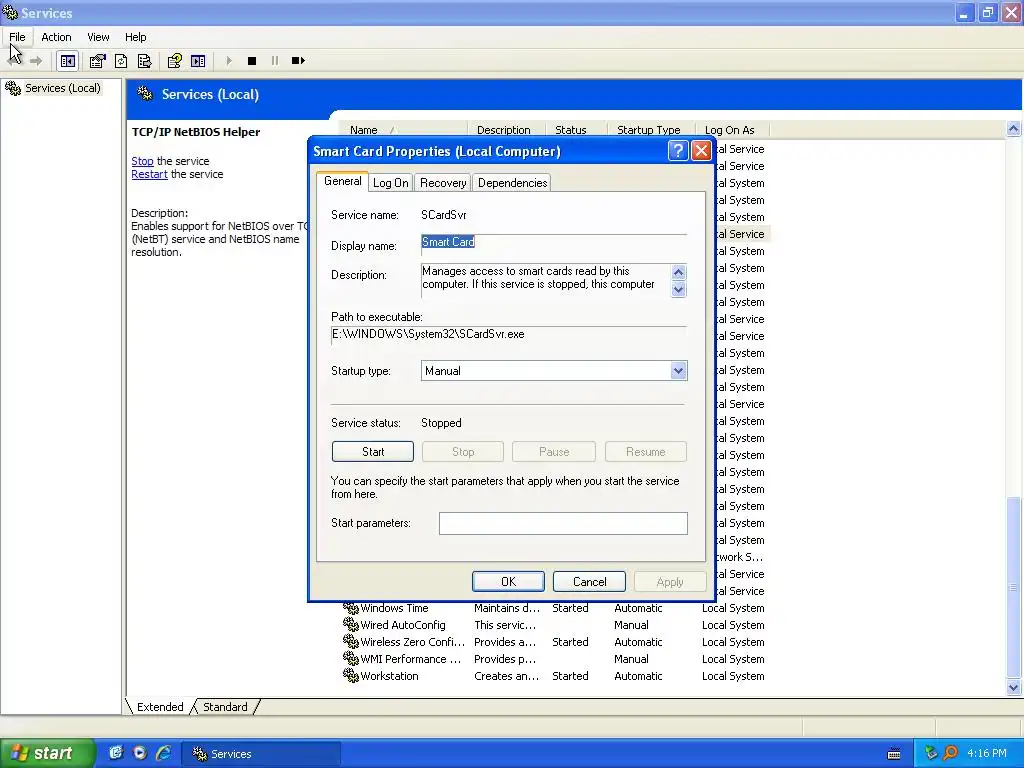Click the Start Service play toolbar icon
The height and width of the screenshot is (768, 1024).
tap(229, 61)
